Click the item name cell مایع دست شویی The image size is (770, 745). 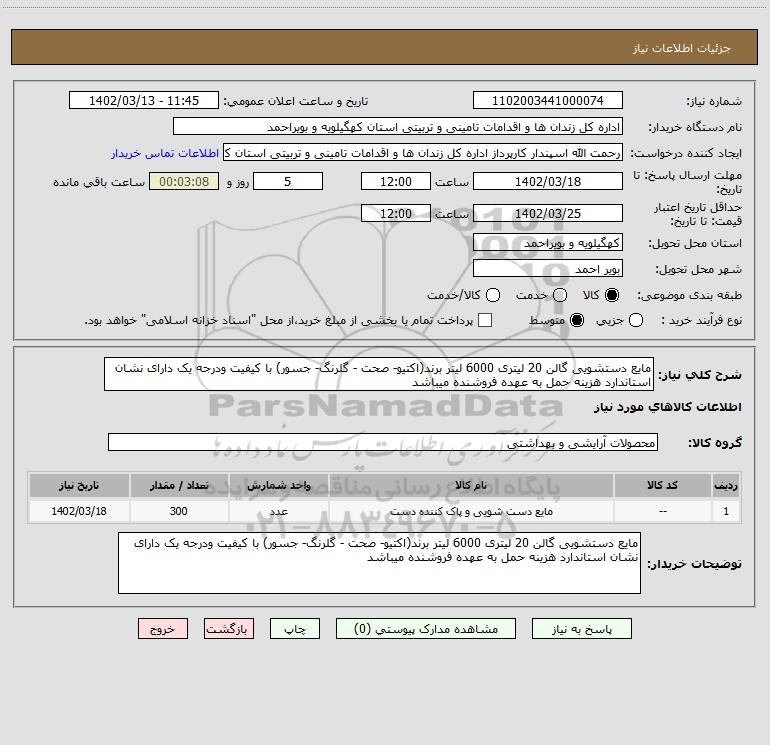pyautogui.click(x=471, y=511)
